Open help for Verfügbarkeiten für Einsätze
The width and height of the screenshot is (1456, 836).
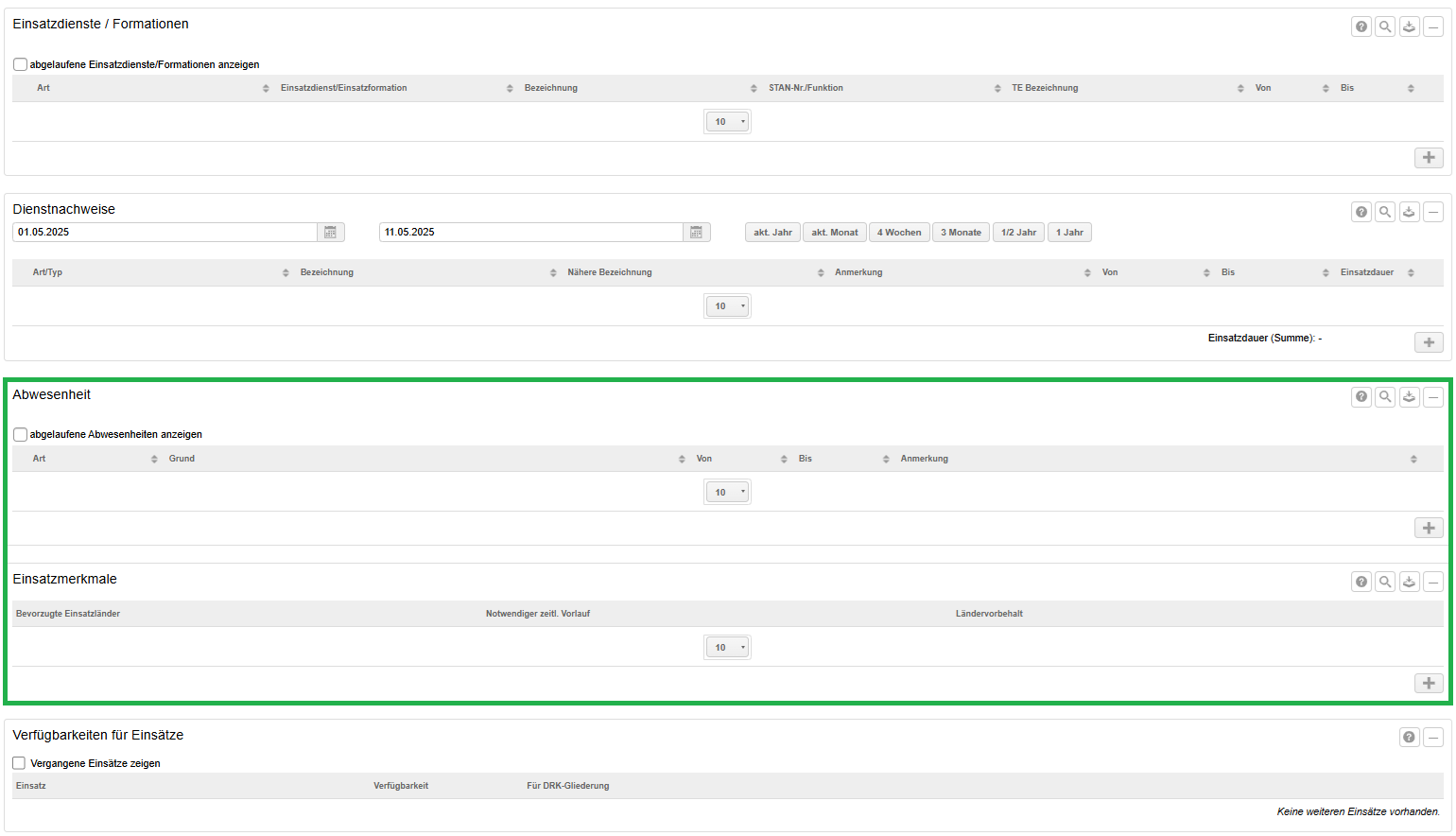coord(1409,738)
